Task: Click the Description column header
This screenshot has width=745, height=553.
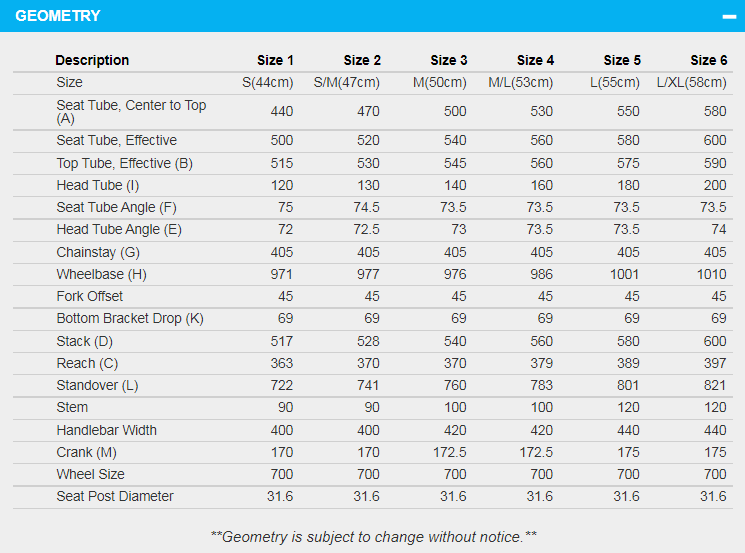Action: (x=92, y=60)
